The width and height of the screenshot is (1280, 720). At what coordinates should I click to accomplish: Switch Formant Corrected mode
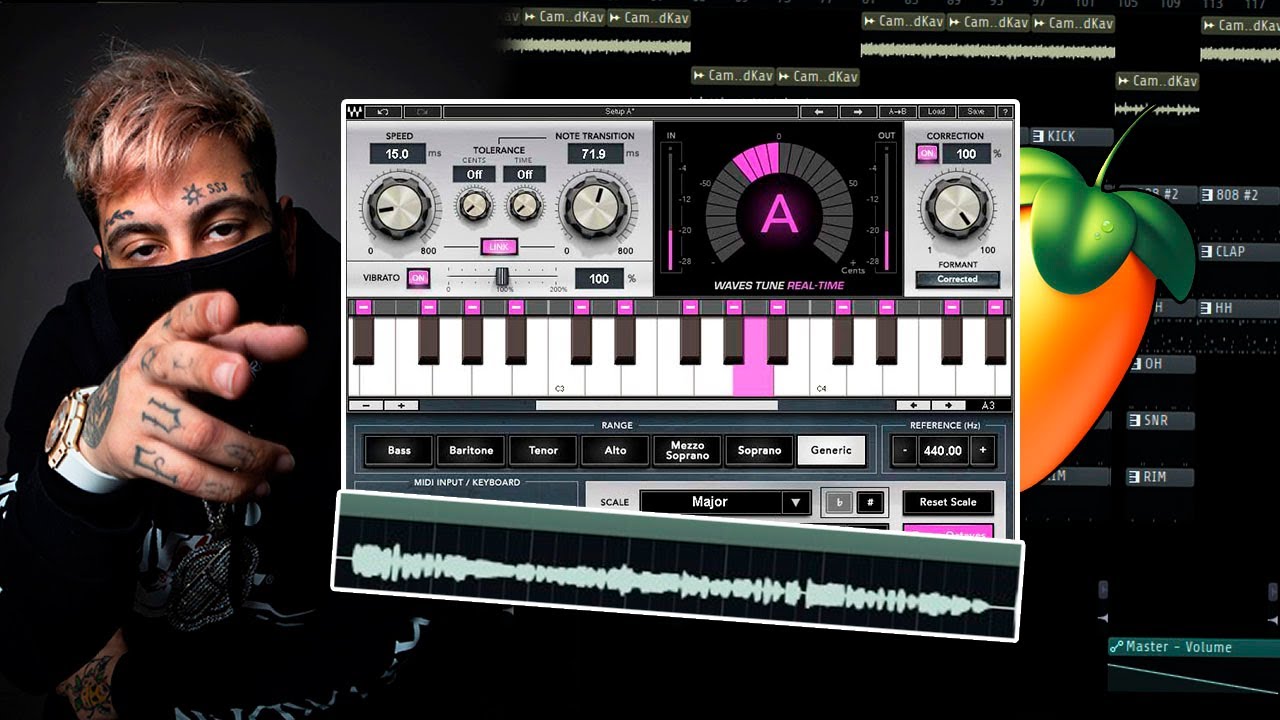[957, 280]
